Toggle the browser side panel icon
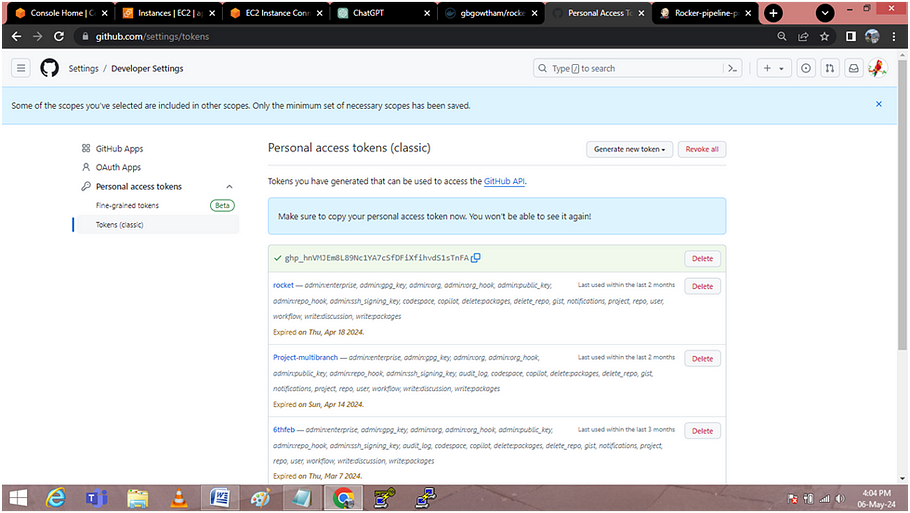The height and width of the screenshot is (513, 910). [851, 37]
